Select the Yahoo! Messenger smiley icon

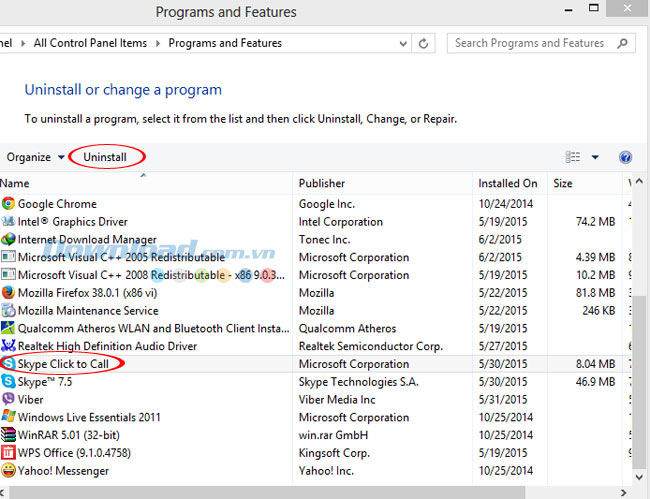[9, 471]
